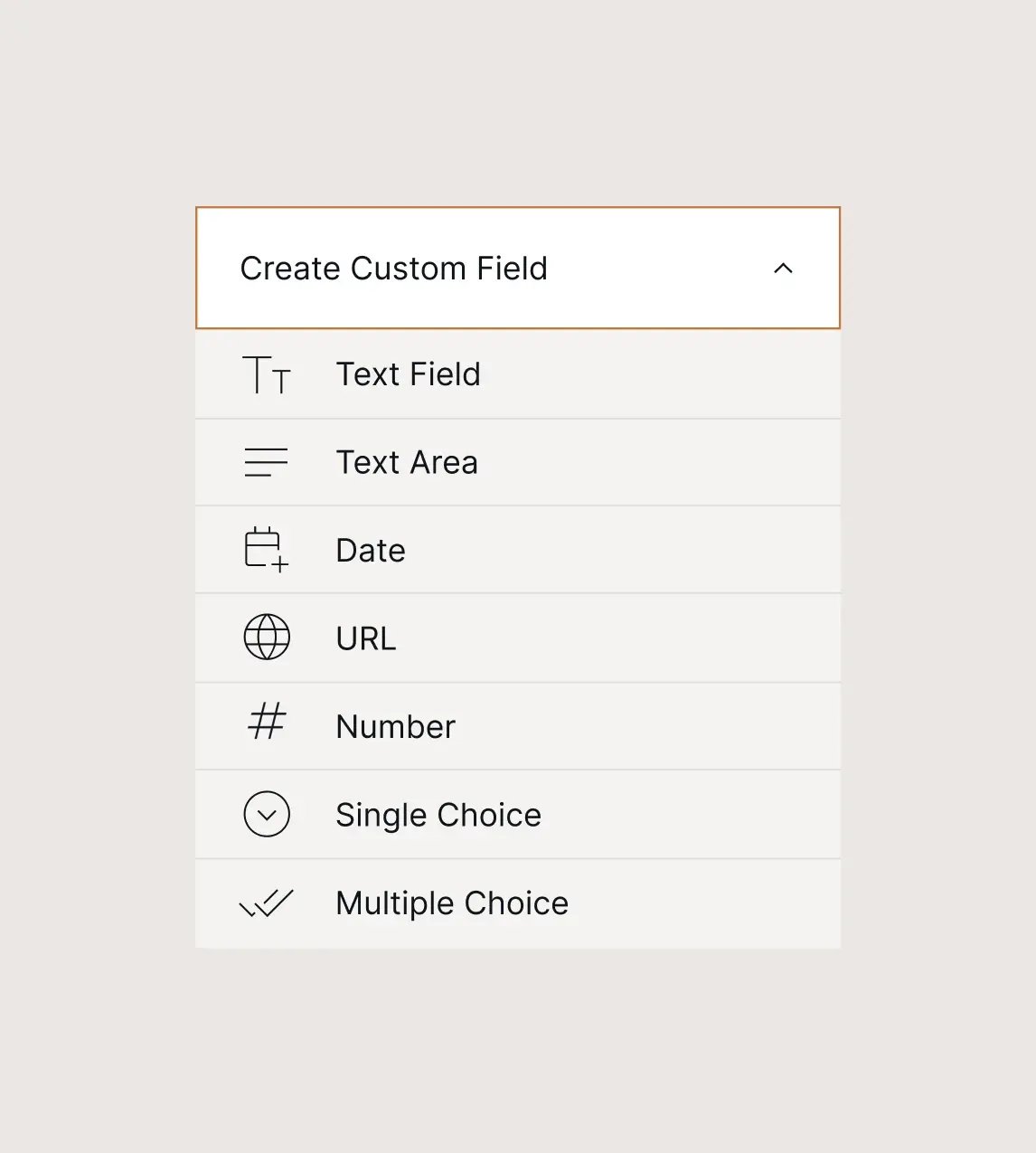Select the Text Field type icon

click(267, 374)
